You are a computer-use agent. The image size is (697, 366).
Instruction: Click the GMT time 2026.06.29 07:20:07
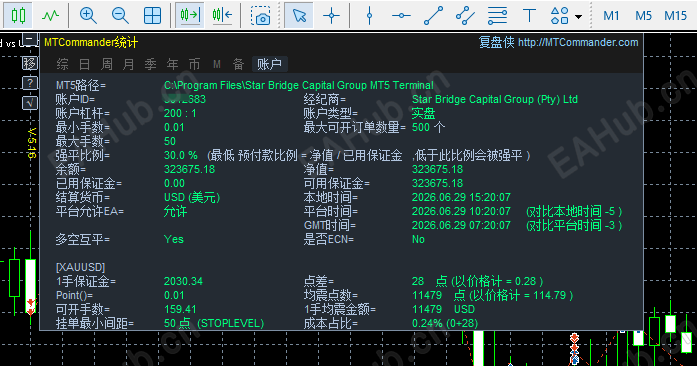(x=461, y=225)
